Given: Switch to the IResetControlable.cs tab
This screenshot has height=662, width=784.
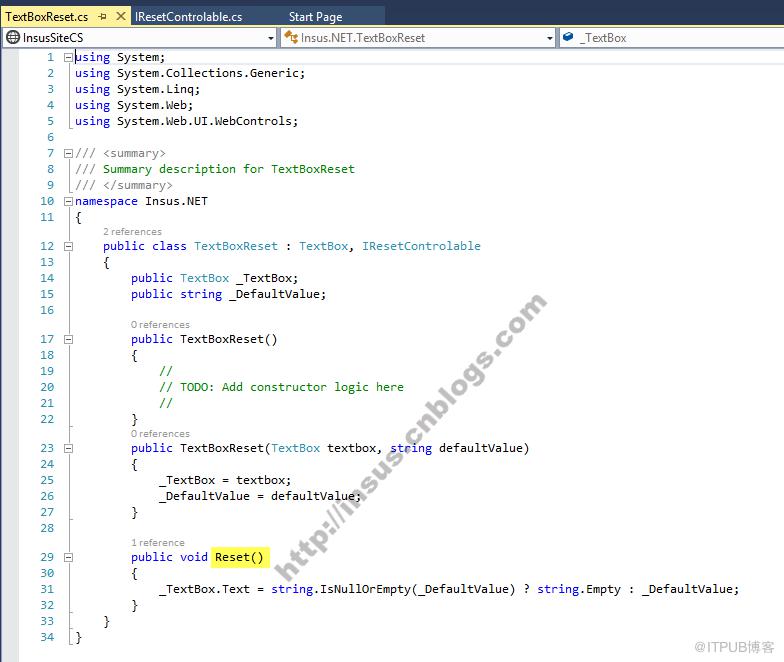Looking at the screenshot, I should click(x=188, y=16).
